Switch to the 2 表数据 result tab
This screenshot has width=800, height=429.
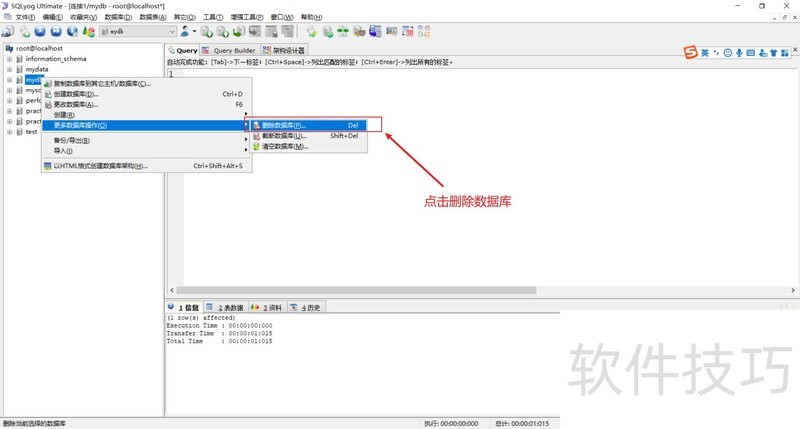[x=225, y=308]
